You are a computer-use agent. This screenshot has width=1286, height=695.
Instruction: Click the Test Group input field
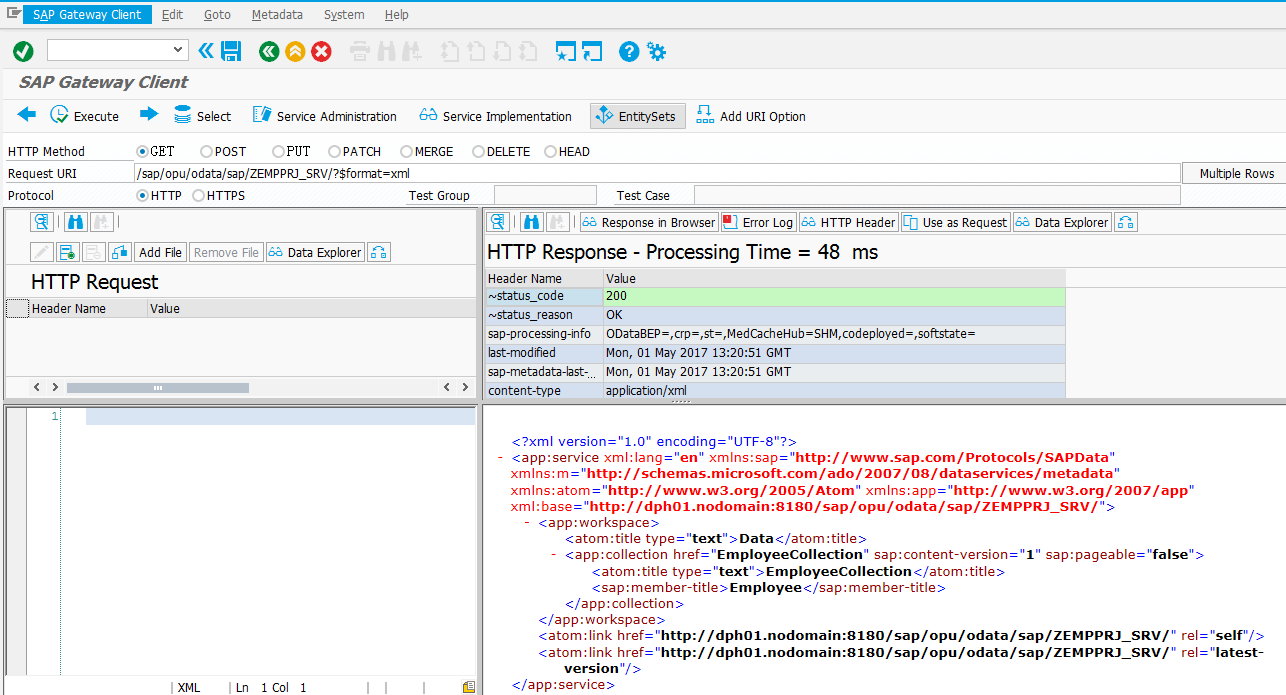tap(545, 196)
